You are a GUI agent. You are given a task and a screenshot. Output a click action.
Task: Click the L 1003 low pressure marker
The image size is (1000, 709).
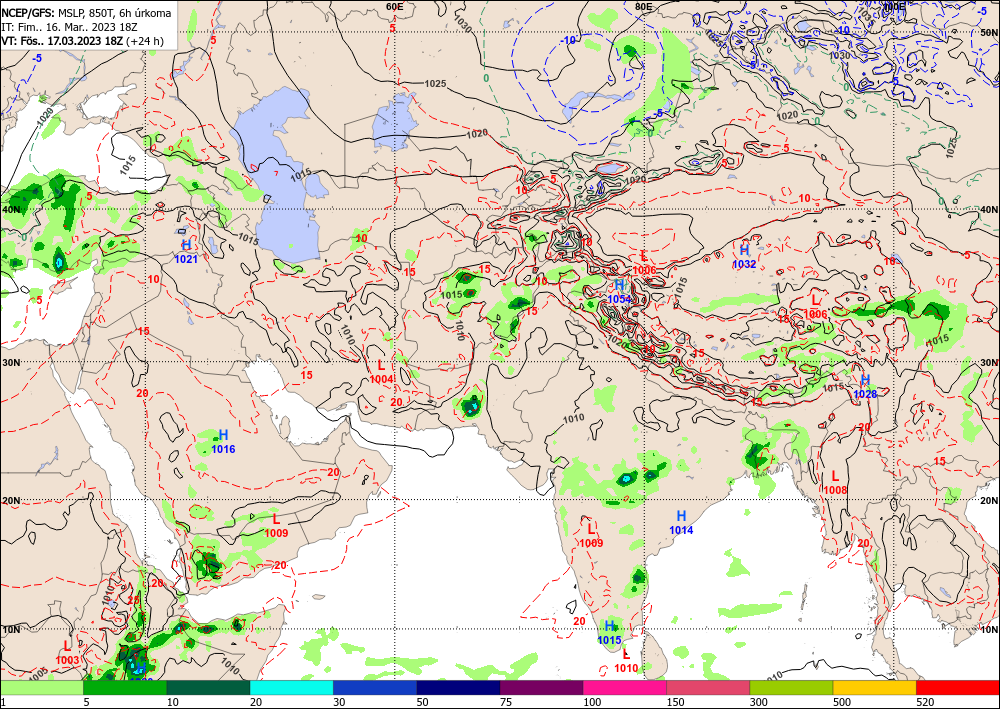tap(68, 652)
